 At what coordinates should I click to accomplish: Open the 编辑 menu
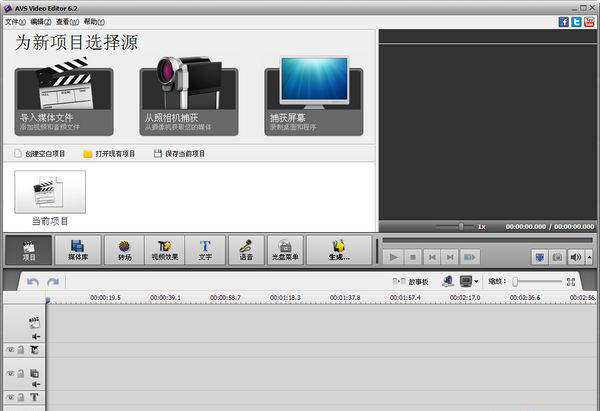click(41, 22)
